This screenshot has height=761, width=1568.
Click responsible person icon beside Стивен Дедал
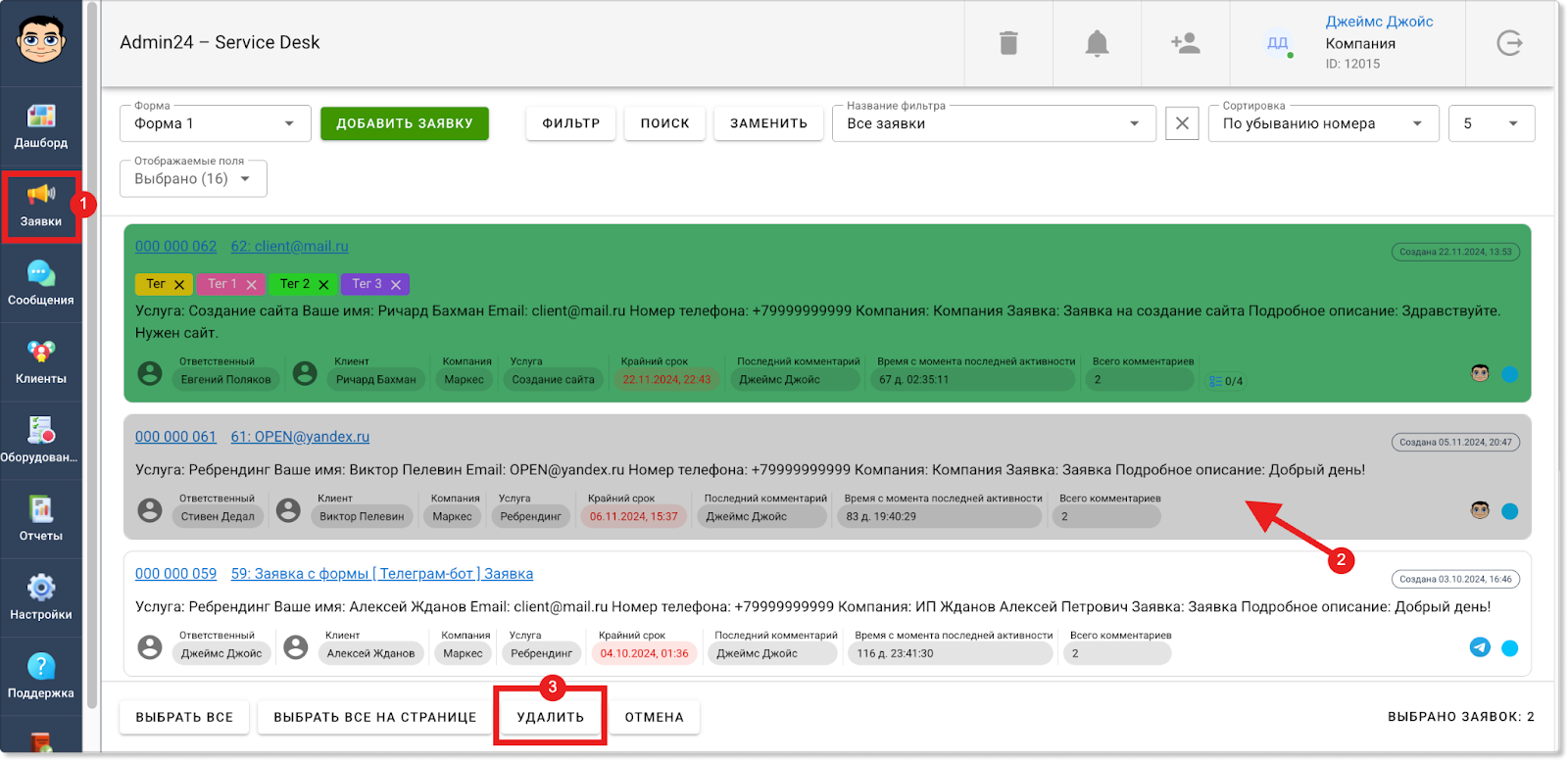point(150,510)
